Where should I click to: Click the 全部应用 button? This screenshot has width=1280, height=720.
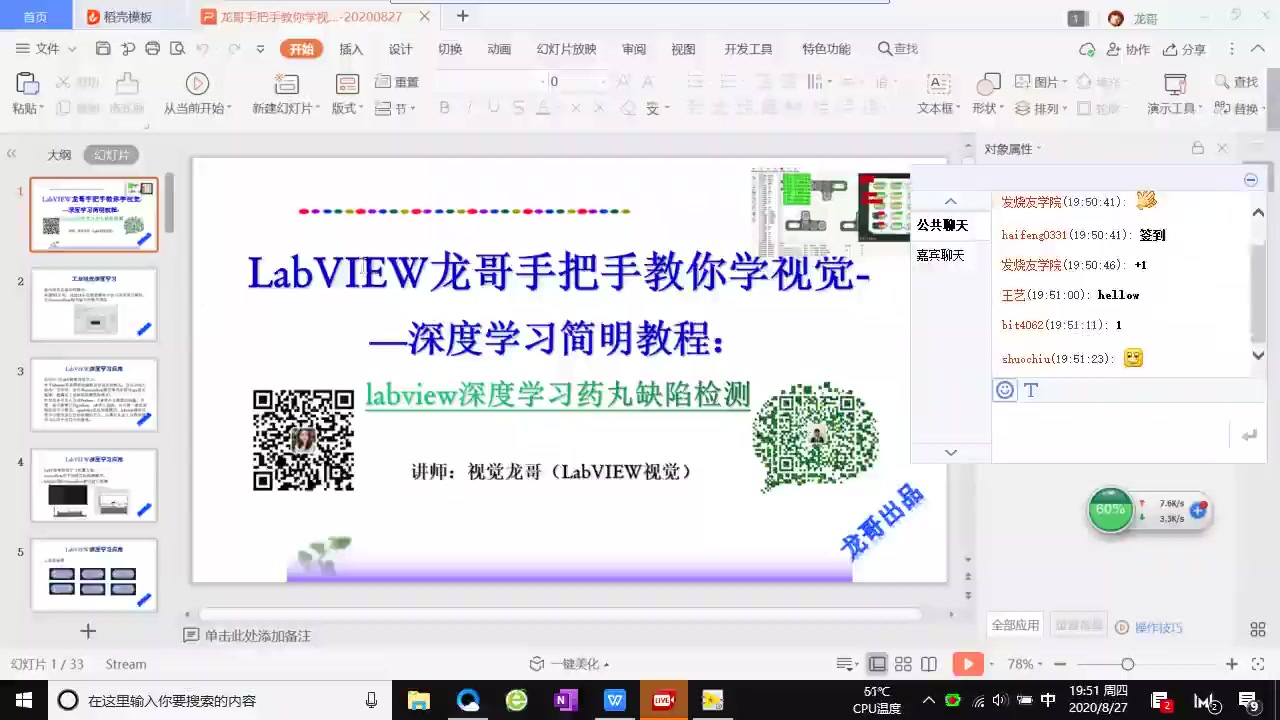[x=1015, y=625]
